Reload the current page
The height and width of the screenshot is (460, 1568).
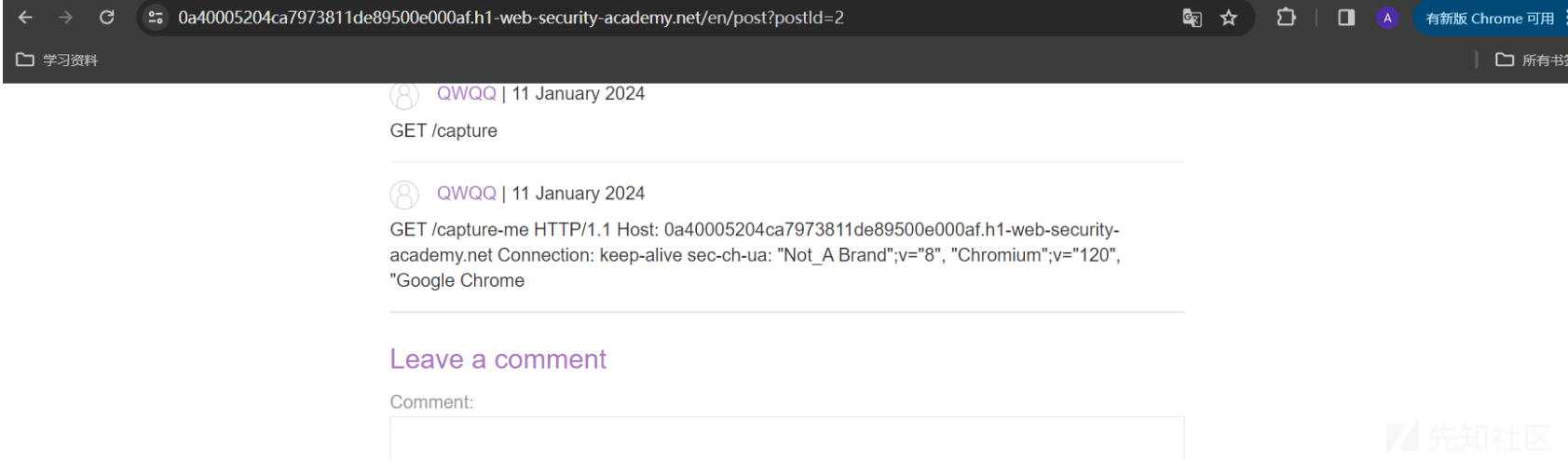pos(107,18)
